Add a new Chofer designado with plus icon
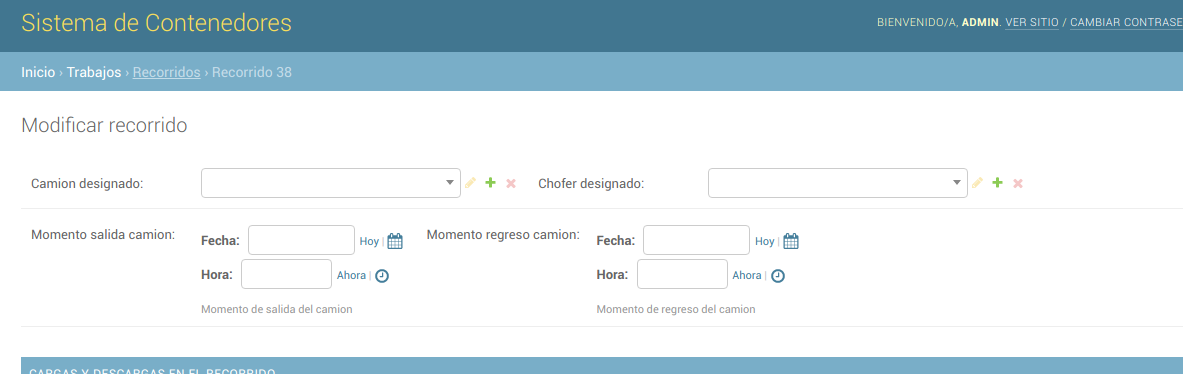The width and height of the screenshot is (1183, 374). click(997, 182)
